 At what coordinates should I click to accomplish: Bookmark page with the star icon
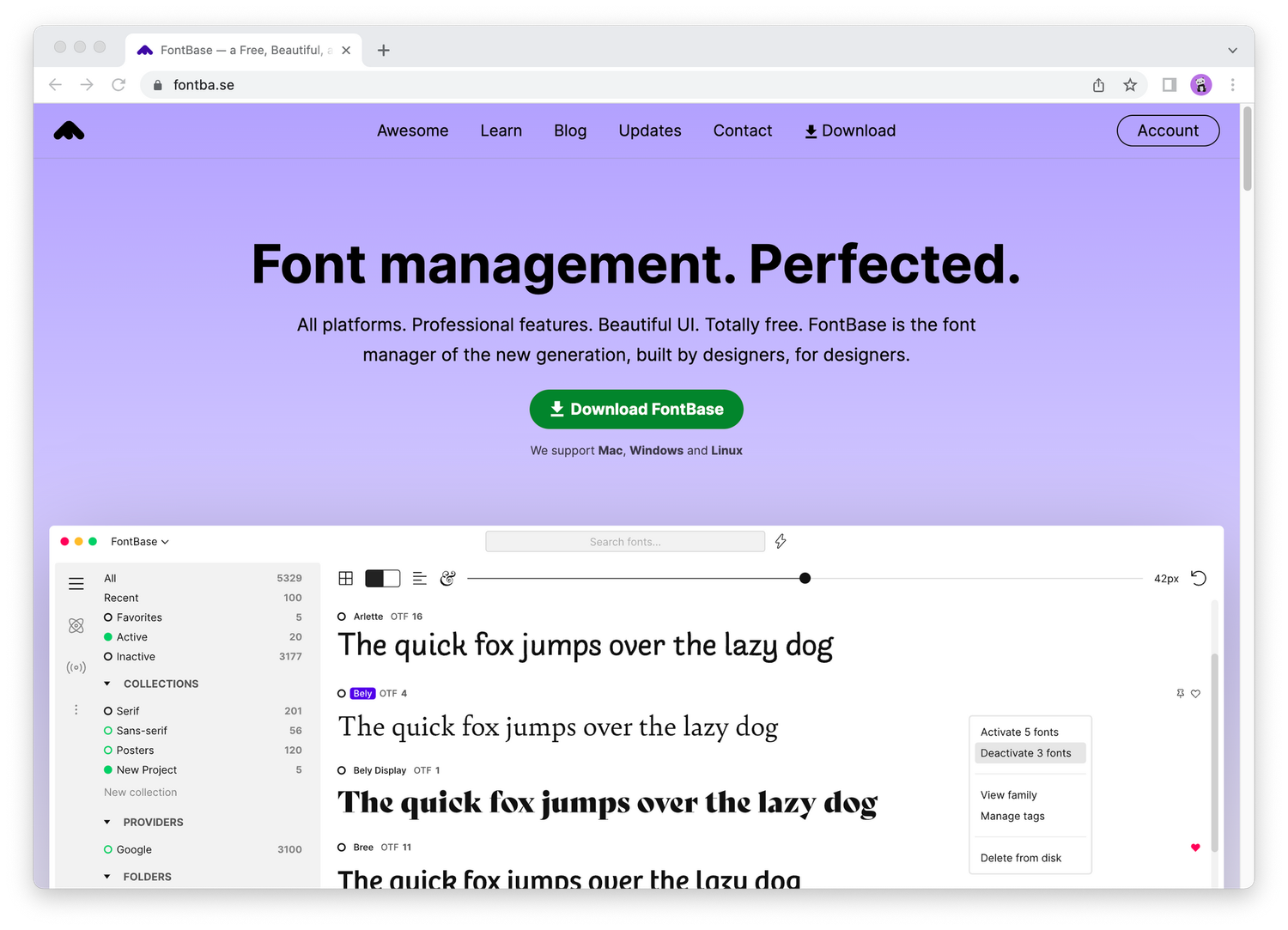tap(1130, 84)
